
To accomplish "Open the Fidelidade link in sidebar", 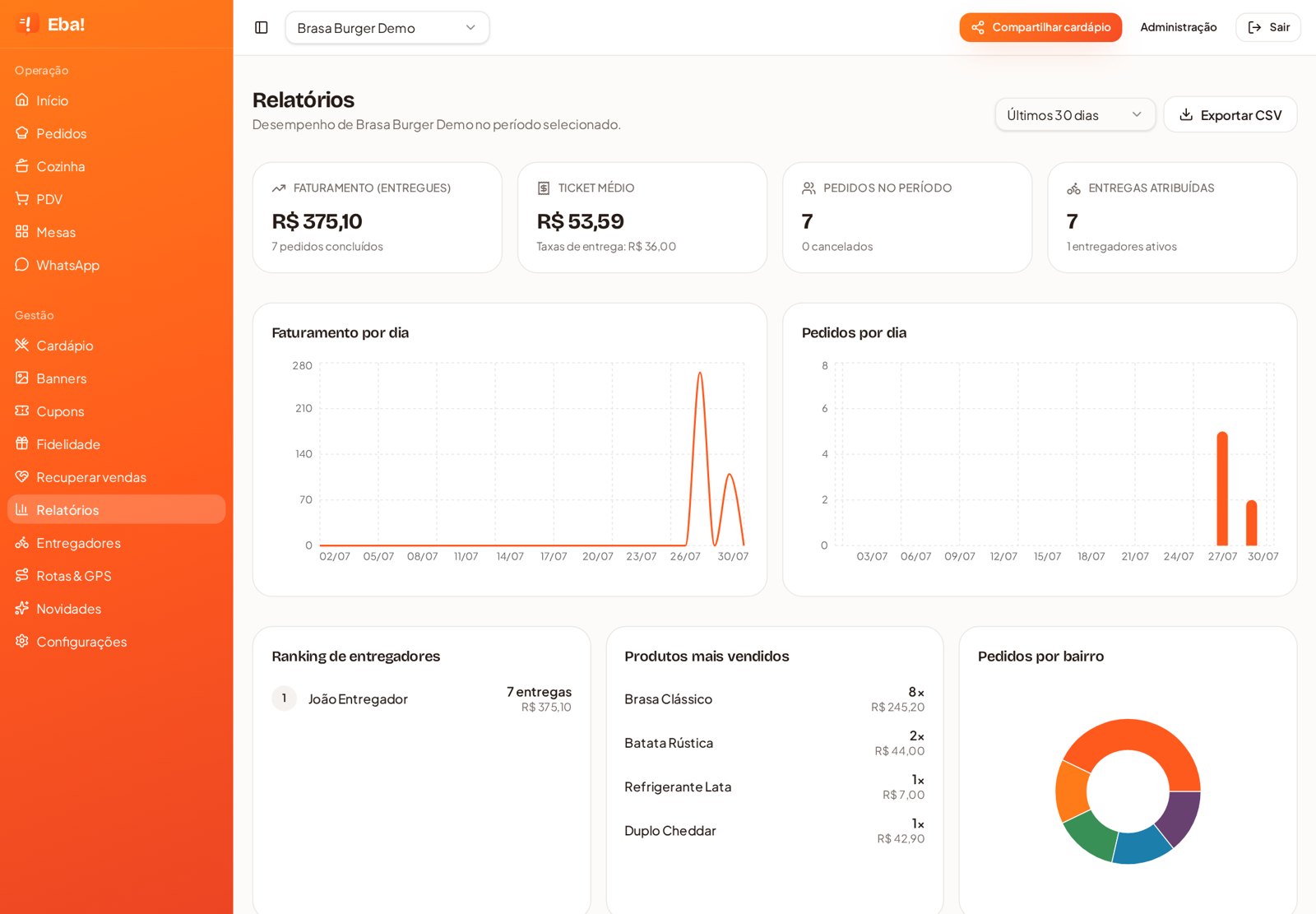I will pyautogui.click(x=116, y=443).
